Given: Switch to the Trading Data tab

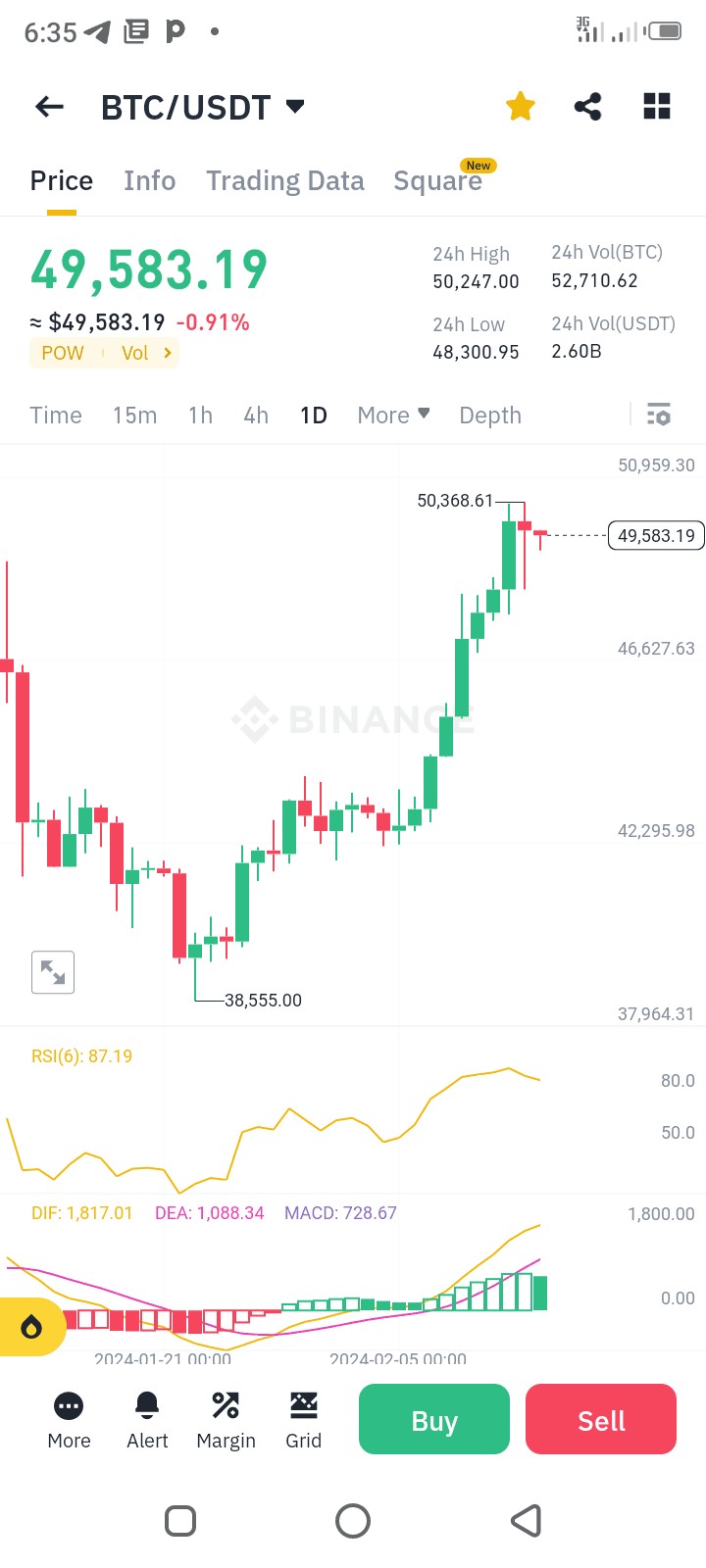Looking at the screenshot, I should [x=284, y=180].
